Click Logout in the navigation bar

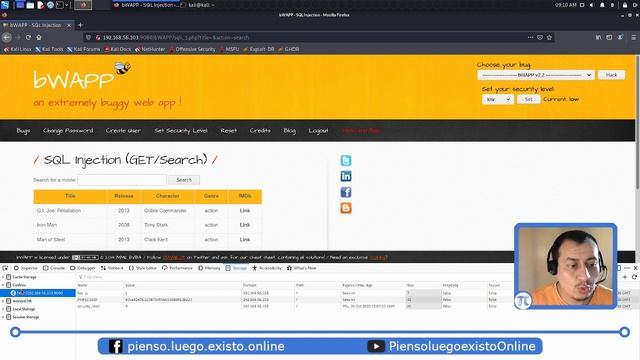click(x=318, y=131)
